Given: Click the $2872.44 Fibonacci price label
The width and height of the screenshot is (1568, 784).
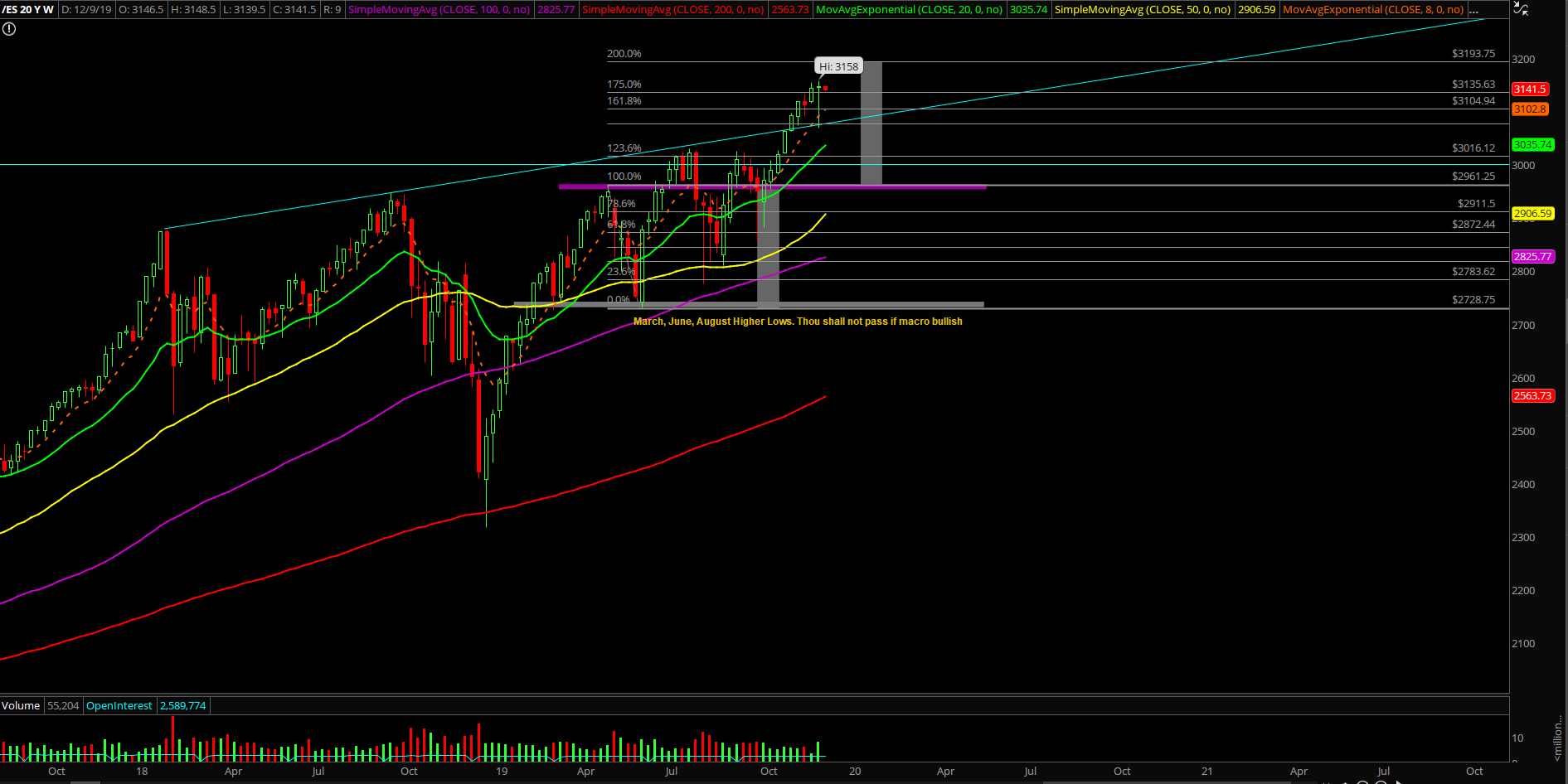Looking at the screenshot, I should pos(1473,225).
